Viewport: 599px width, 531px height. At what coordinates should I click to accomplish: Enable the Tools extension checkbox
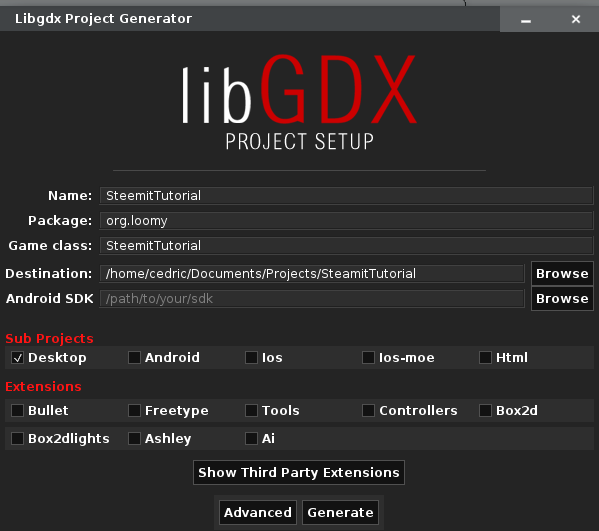[251, 411]
